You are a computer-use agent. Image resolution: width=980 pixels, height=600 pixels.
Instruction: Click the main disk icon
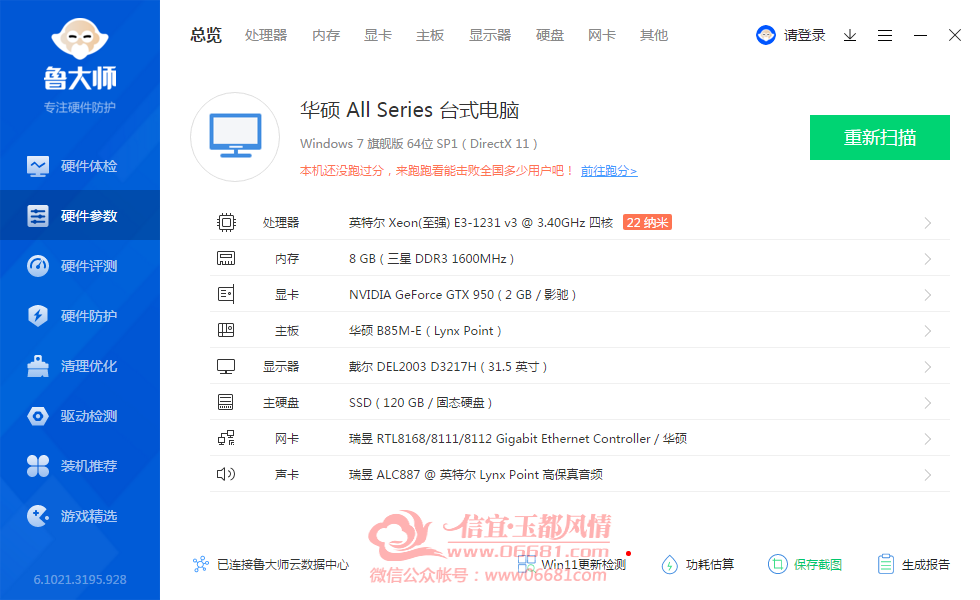click(x=226, y=402)
